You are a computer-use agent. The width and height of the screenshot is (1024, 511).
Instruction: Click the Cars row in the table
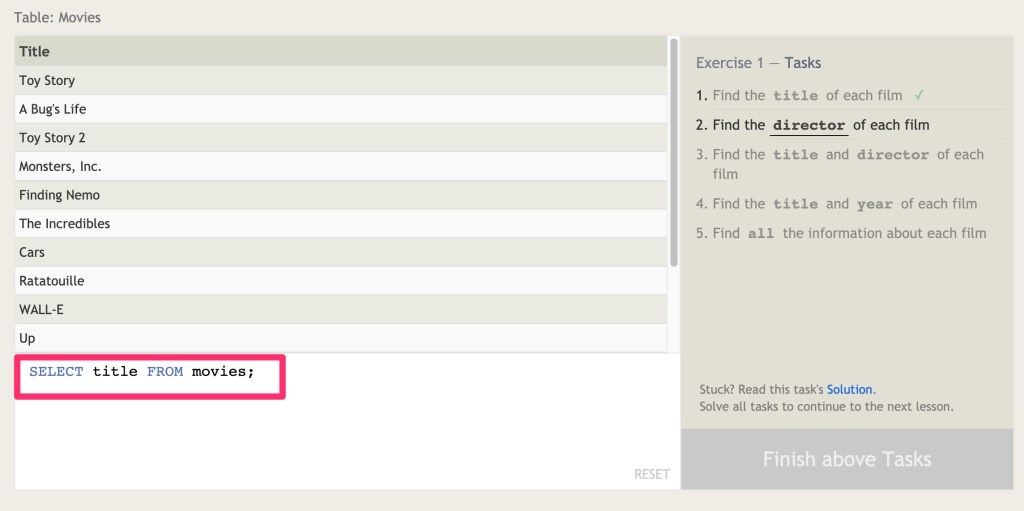(340, 252)
